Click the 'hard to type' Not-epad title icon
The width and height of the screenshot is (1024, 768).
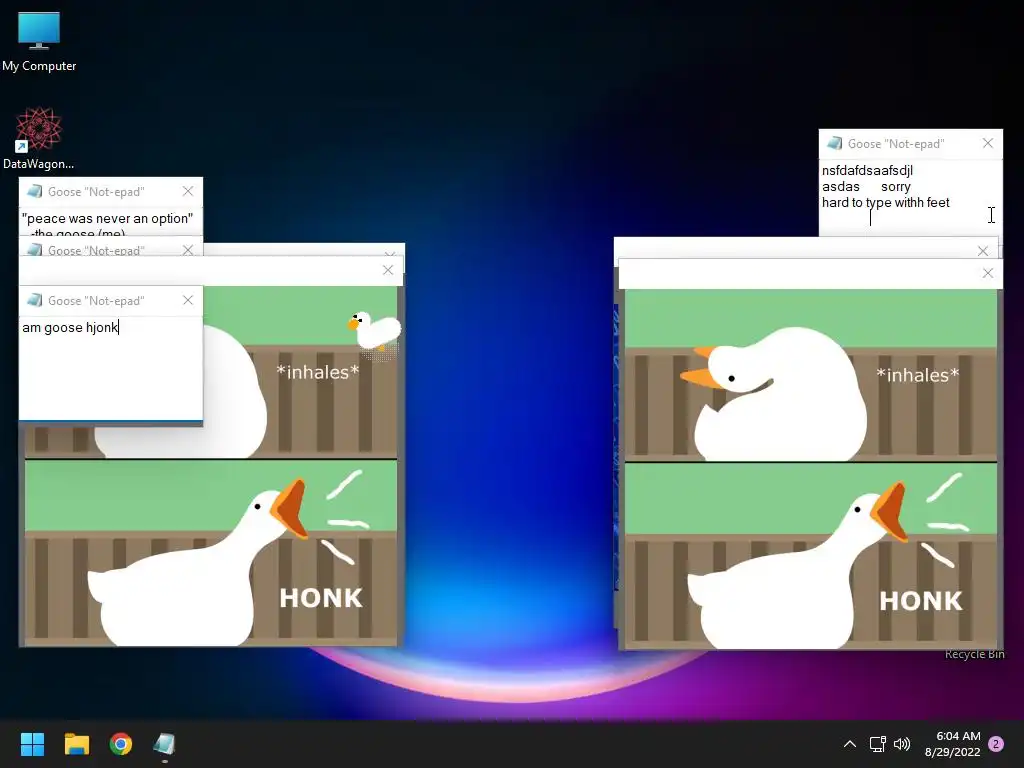(835, 143)
